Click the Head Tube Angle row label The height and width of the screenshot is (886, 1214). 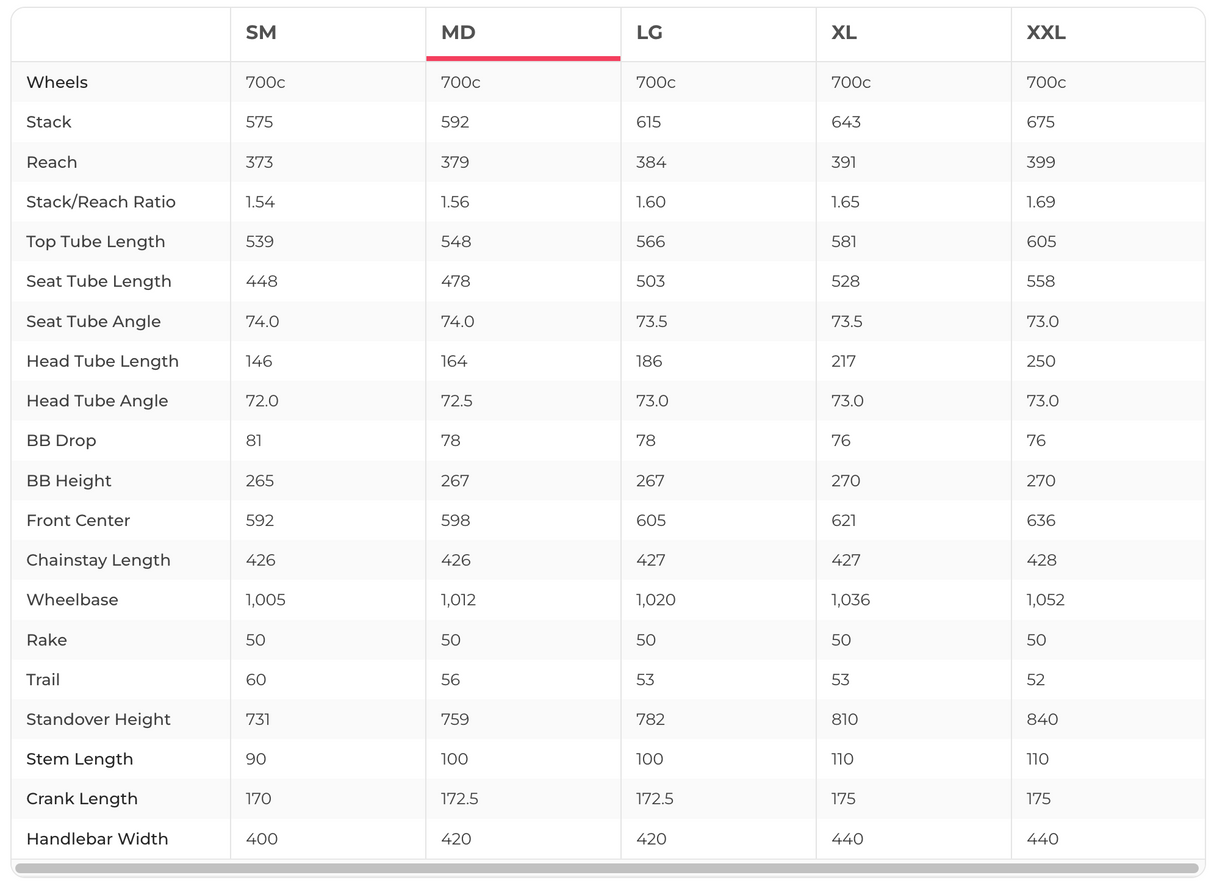(x=97, y=401)
